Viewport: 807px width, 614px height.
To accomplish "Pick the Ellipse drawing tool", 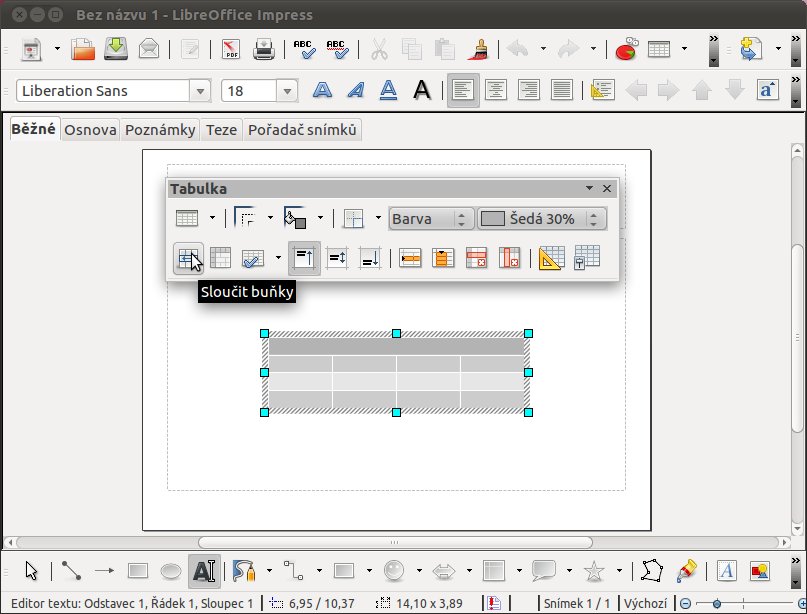I will (x=171, y=571).
